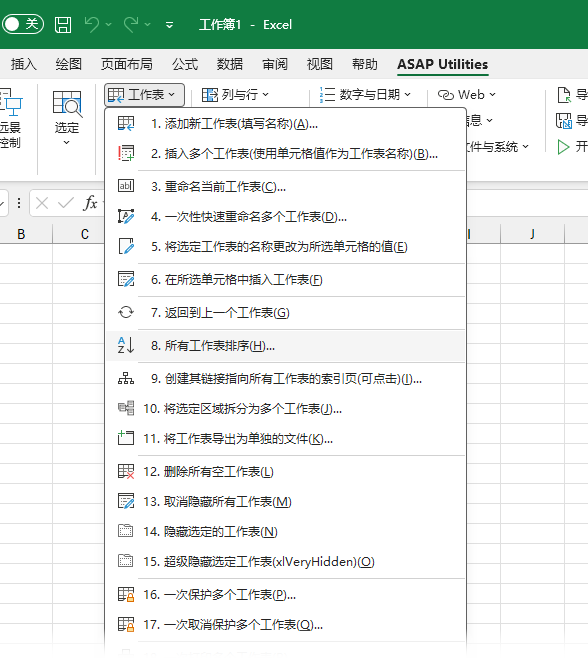
Task: Switch to the 帮助 ribbon tab
Action: [365, 64]
